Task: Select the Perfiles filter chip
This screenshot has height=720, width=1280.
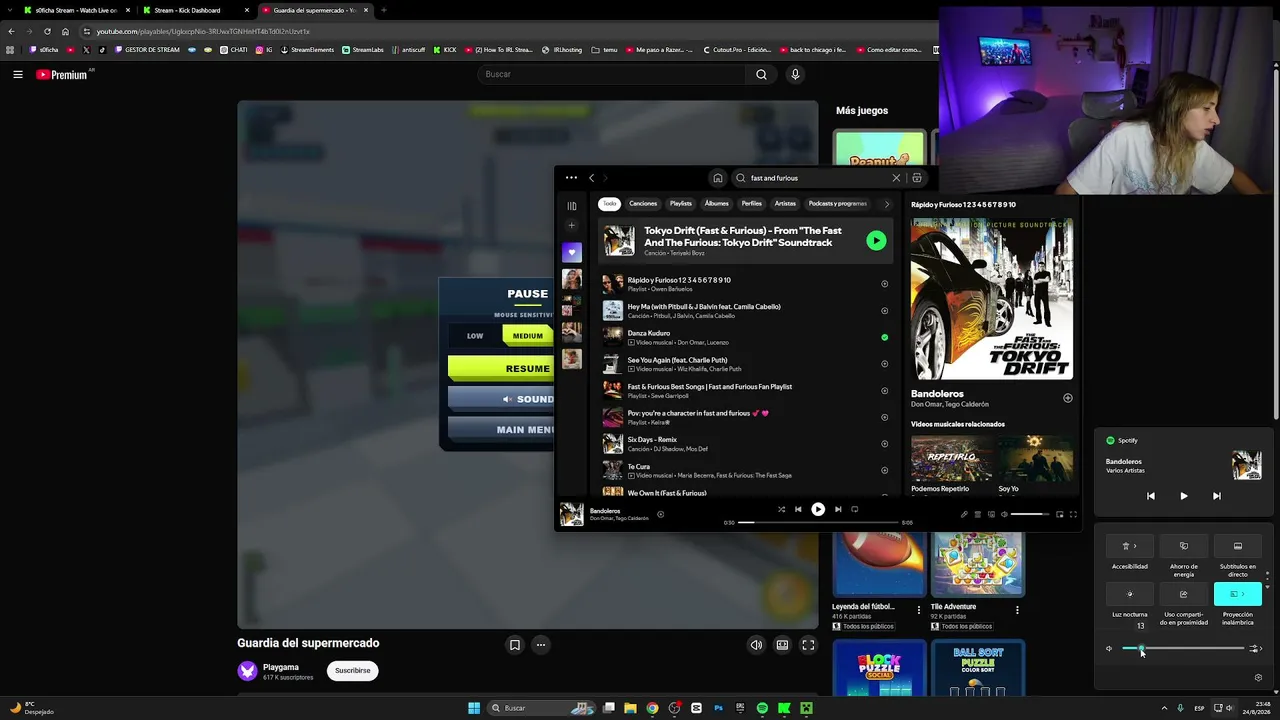Action: click(752, 204)
